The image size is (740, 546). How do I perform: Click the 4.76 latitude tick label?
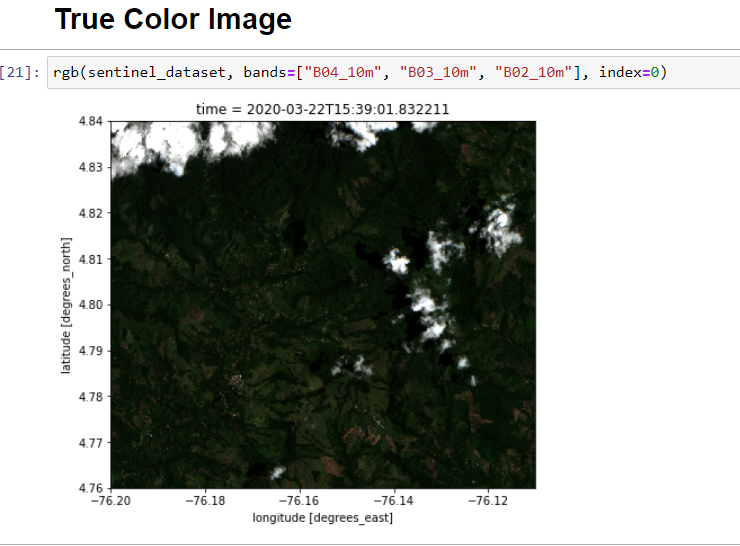[91, 488]
